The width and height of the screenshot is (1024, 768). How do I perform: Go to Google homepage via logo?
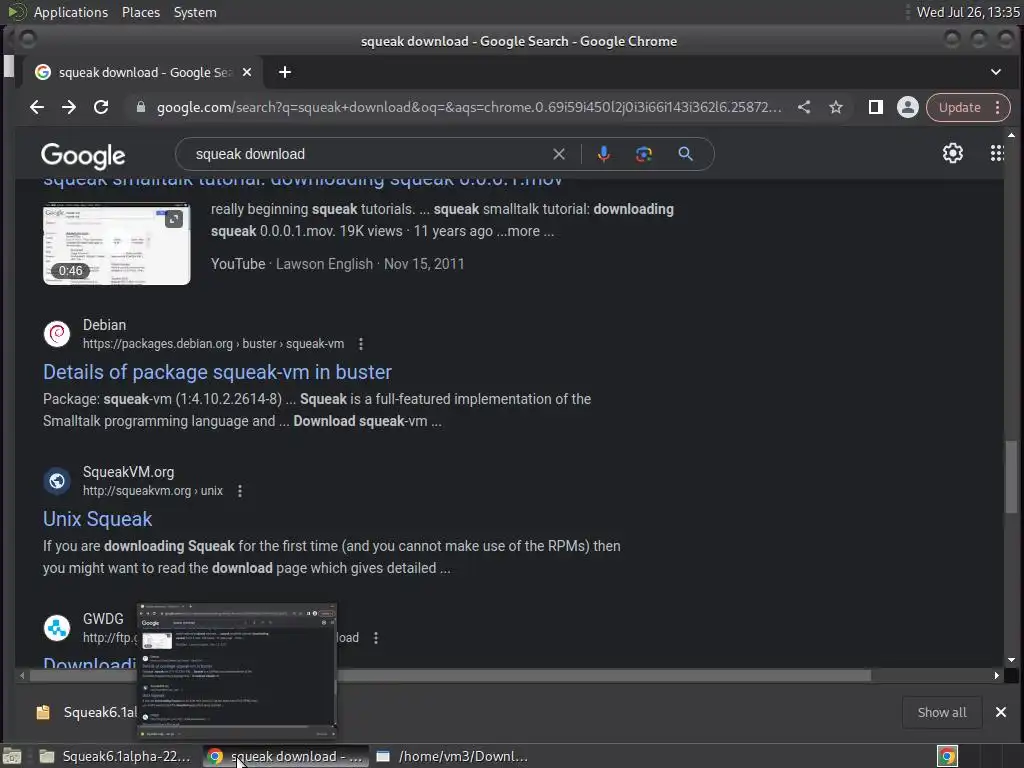pyautogui.click(x=83, y=155)
